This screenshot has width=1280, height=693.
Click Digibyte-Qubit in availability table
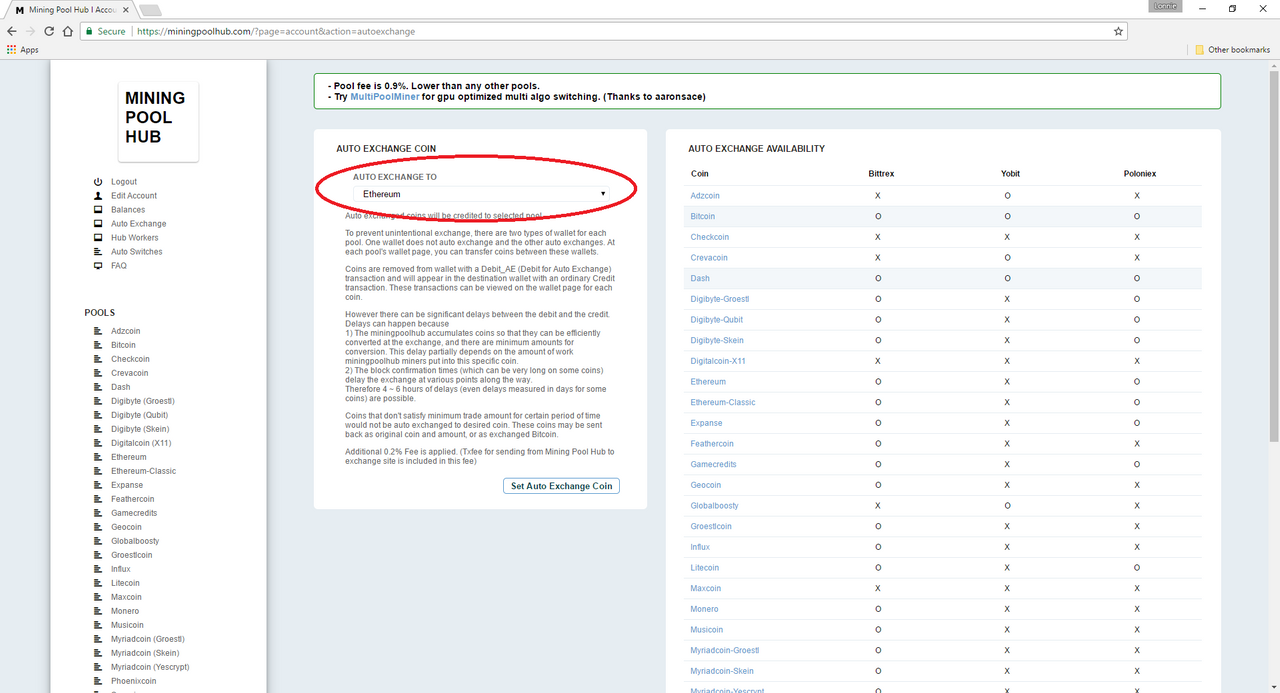717,320
